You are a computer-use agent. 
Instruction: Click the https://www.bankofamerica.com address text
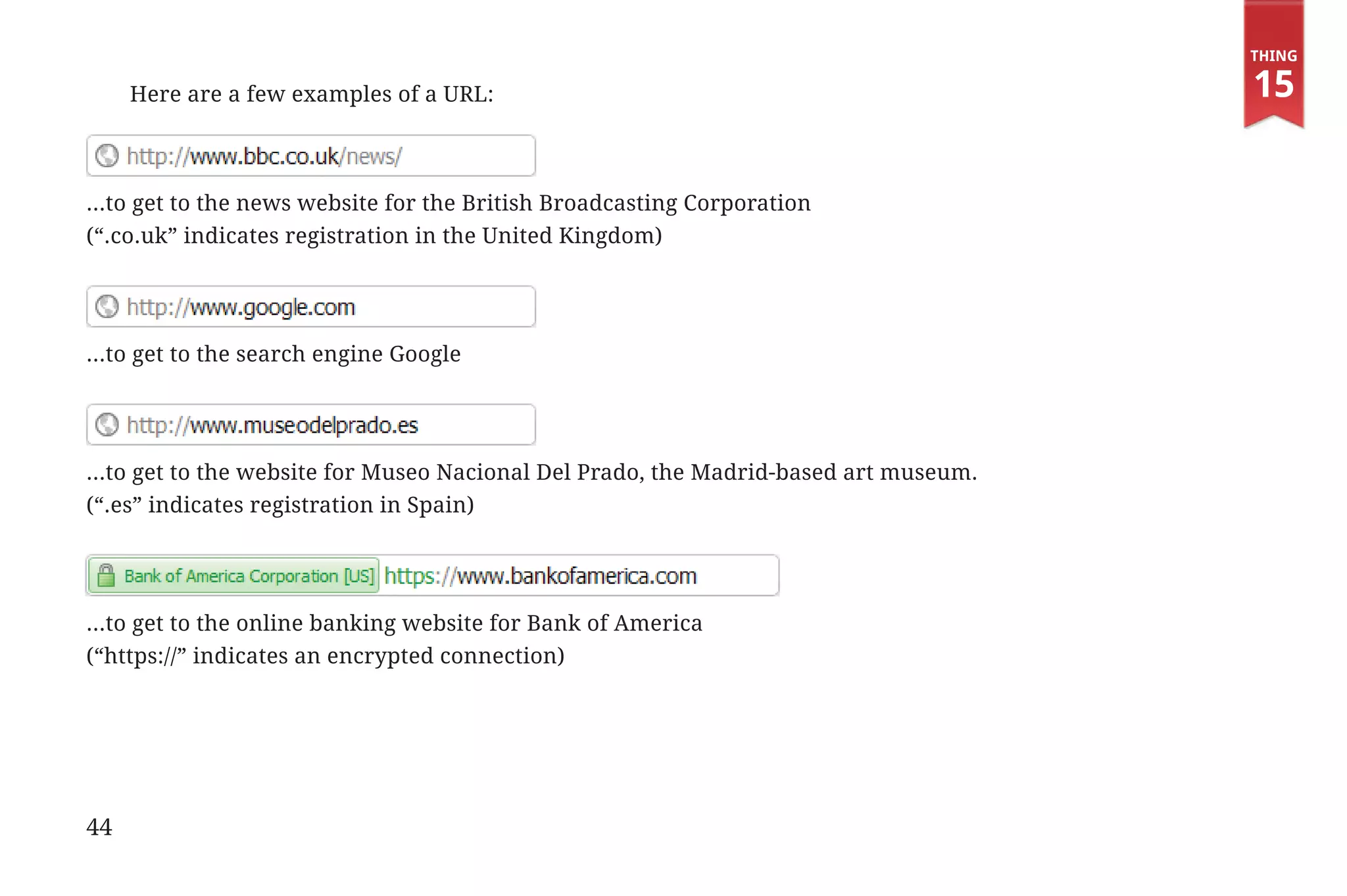(540, 576)
